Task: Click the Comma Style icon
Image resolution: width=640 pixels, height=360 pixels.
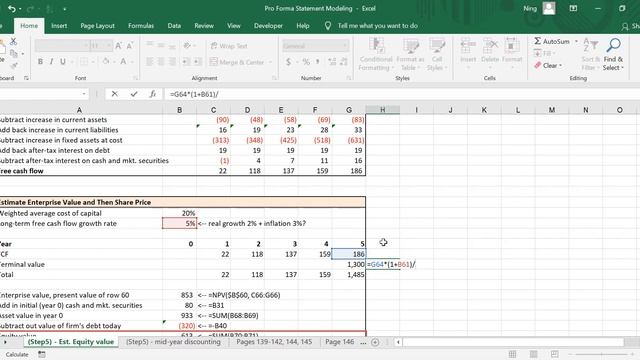Action: tap(318, 62)
